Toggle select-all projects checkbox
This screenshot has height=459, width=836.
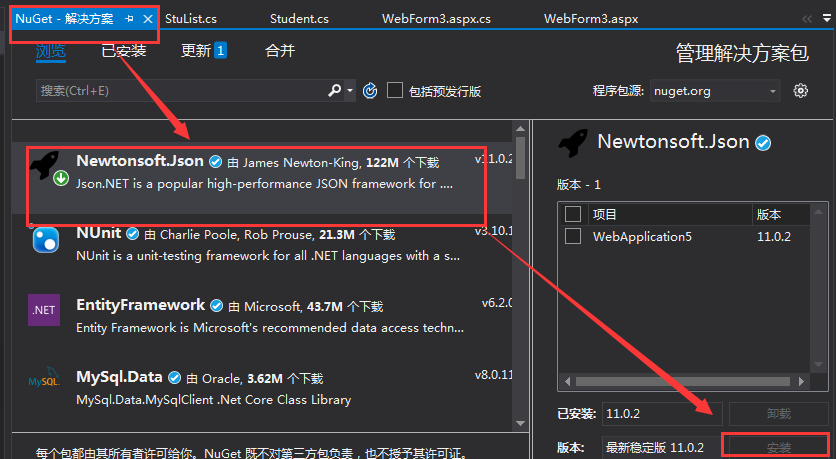[573, 214]
